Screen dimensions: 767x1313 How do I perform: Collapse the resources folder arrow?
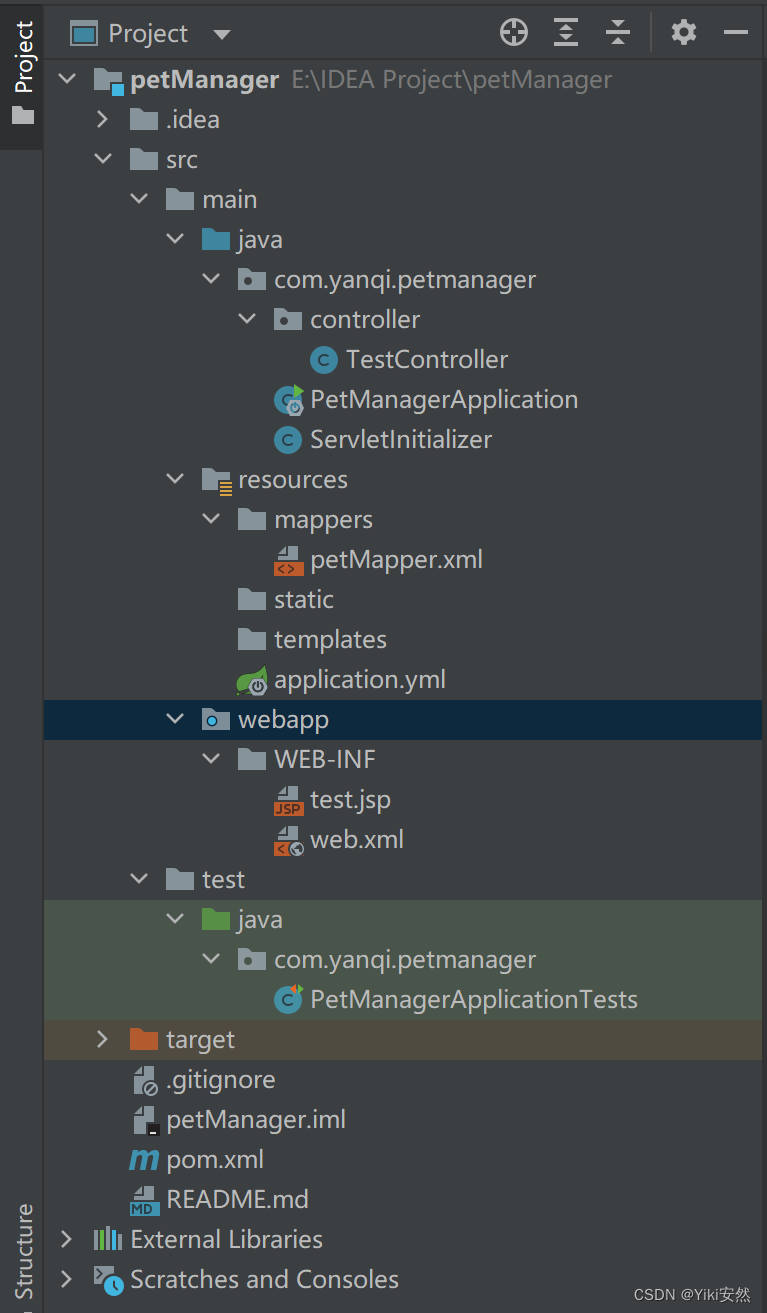pos(175,479)
